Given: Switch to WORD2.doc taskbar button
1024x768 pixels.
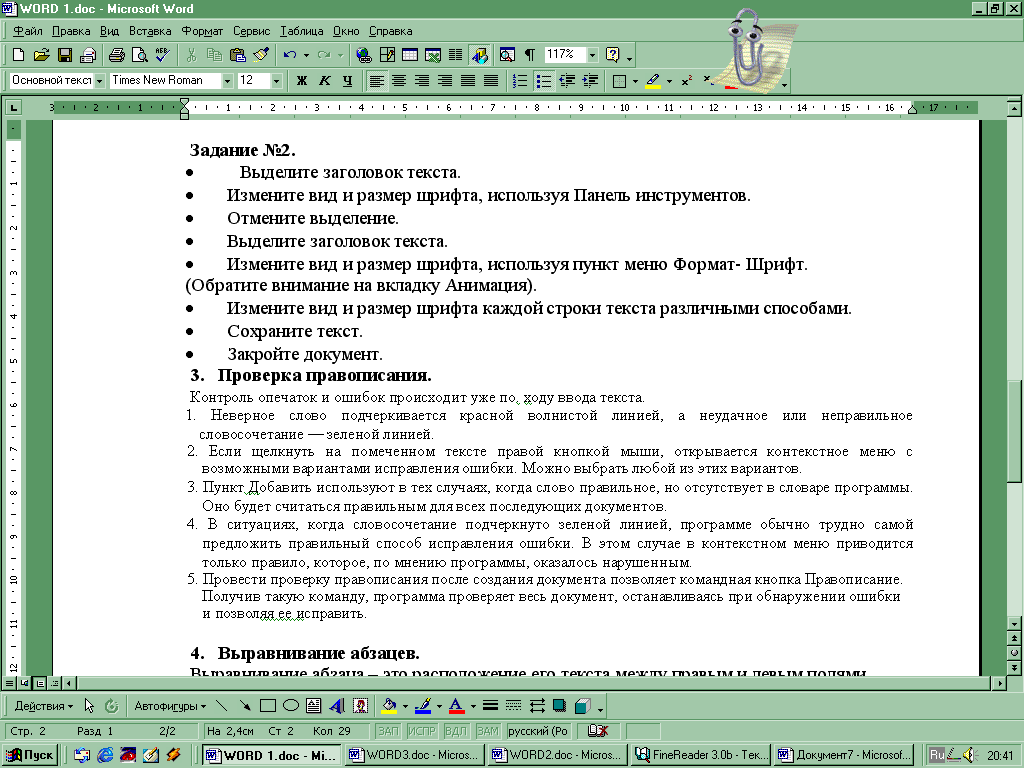Looking at the screenshot, I should coord(558,755).
